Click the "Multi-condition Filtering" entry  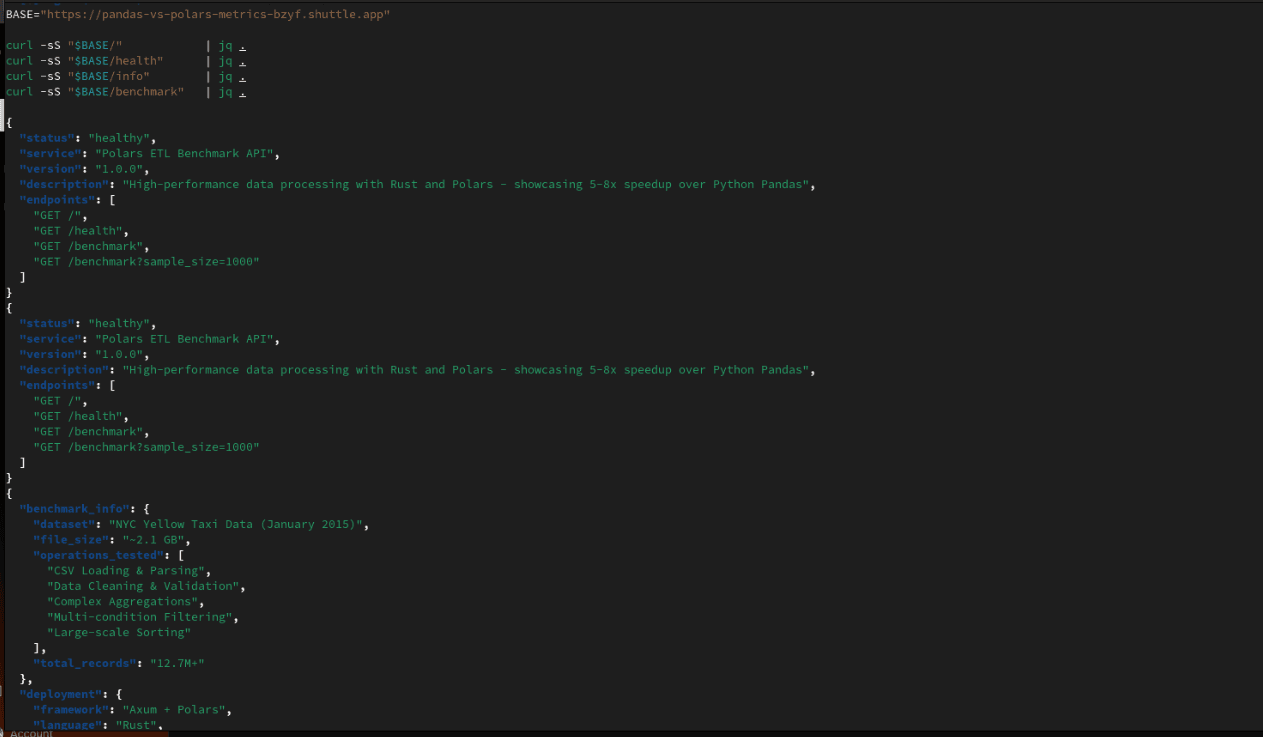click(143, 617)
